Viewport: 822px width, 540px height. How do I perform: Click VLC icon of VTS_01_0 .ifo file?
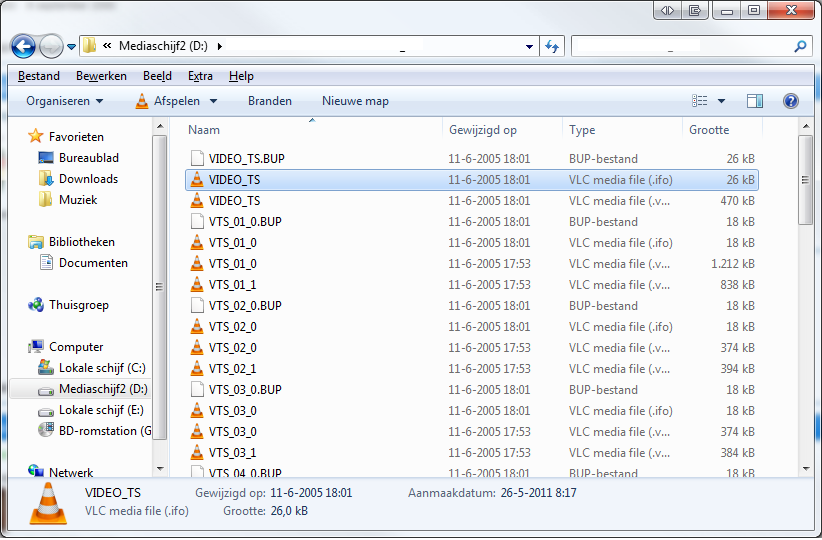(197, 242)
